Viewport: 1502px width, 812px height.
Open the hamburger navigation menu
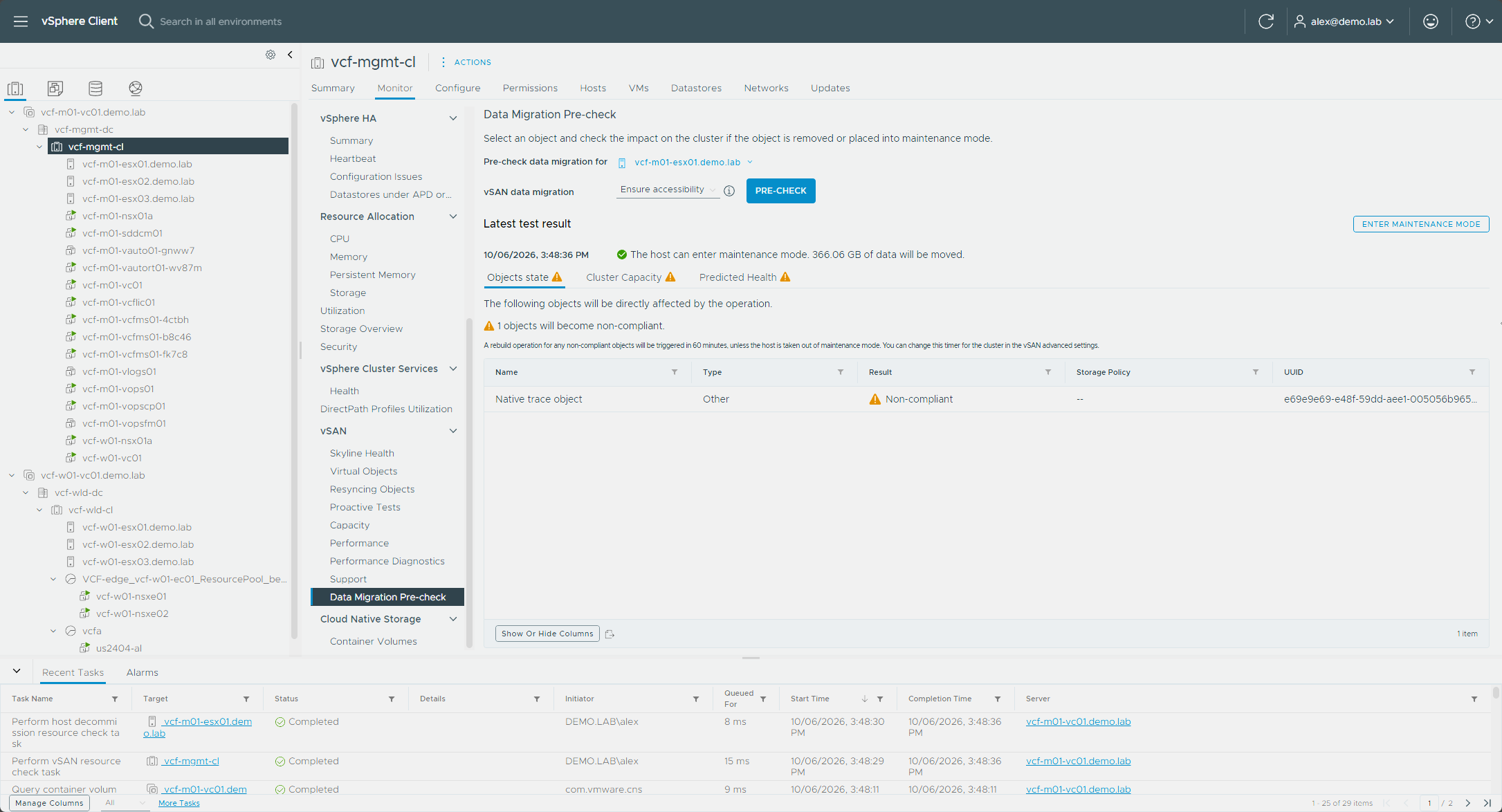pyautogui.click(x=21, y=21)
